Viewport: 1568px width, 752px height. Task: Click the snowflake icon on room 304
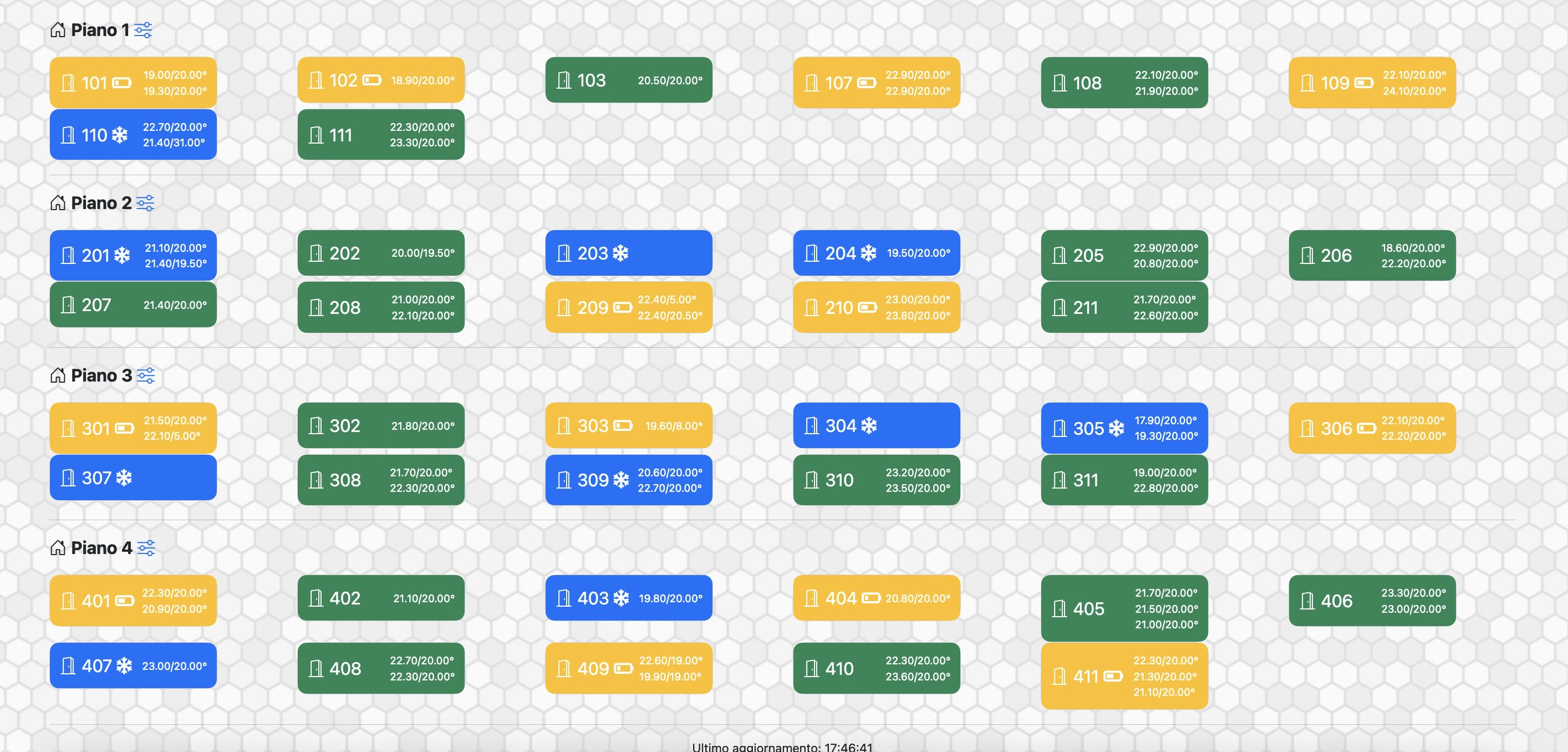click(869, 425)
